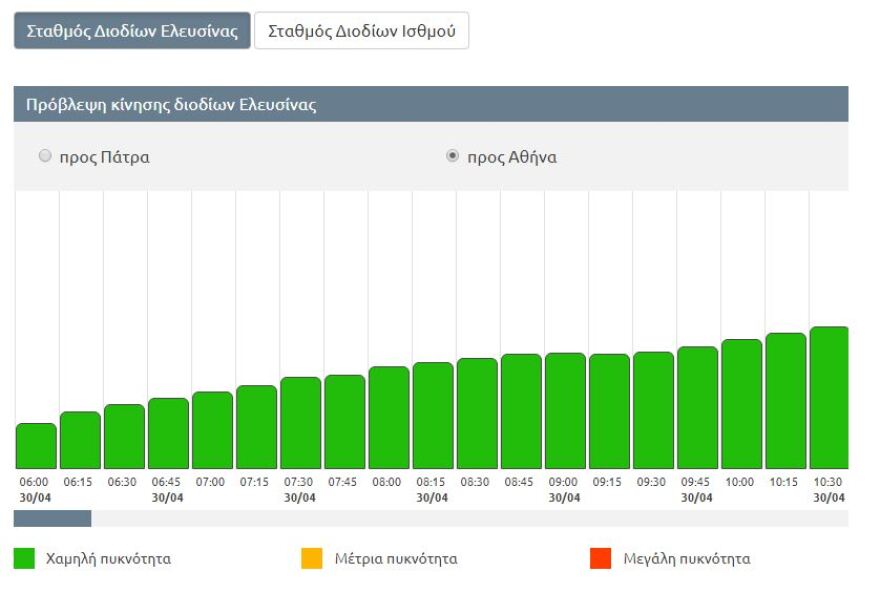Click the traffic bar at 10:00

click(x=741, y=404)
